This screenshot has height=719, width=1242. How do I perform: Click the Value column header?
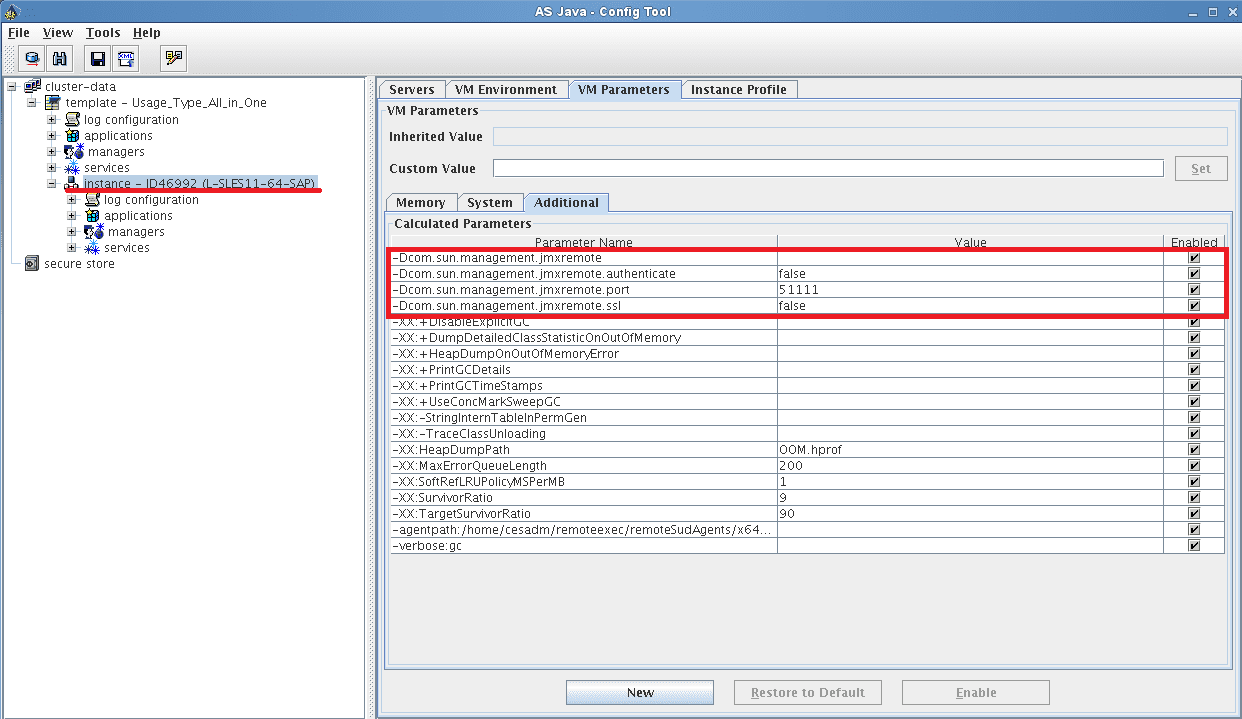[970, 243]
